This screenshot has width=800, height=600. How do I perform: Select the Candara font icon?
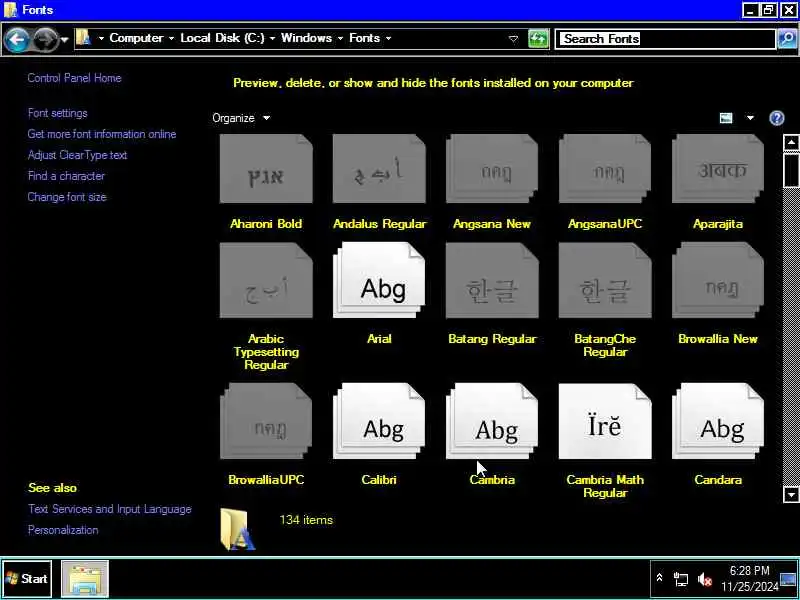718,421
